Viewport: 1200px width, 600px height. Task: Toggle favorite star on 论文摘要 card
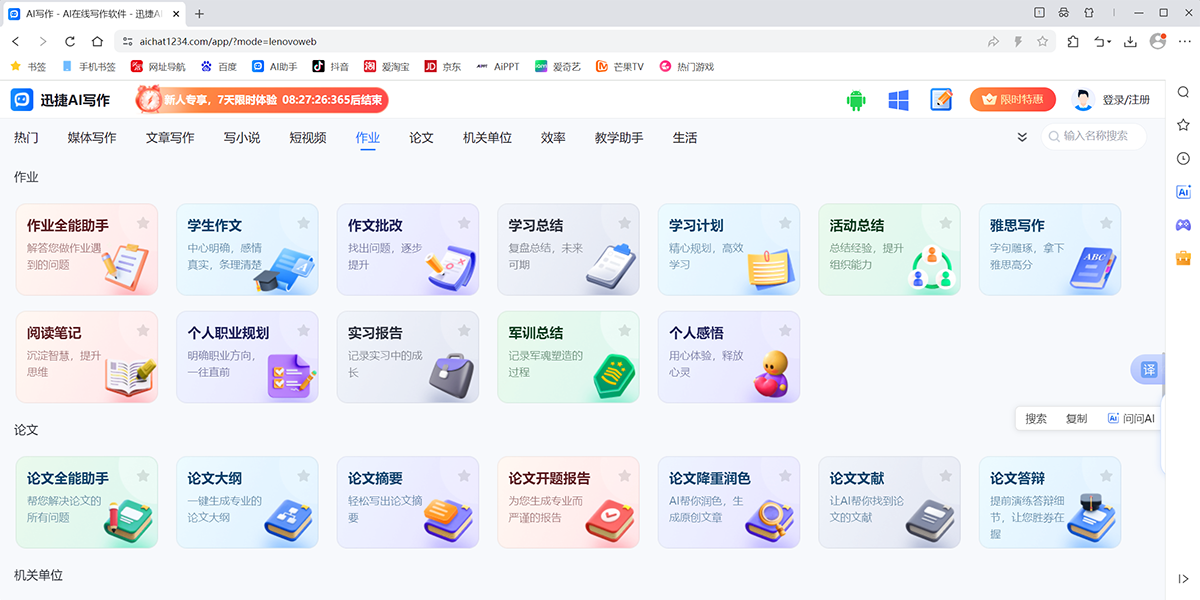[x=464, y=476]
